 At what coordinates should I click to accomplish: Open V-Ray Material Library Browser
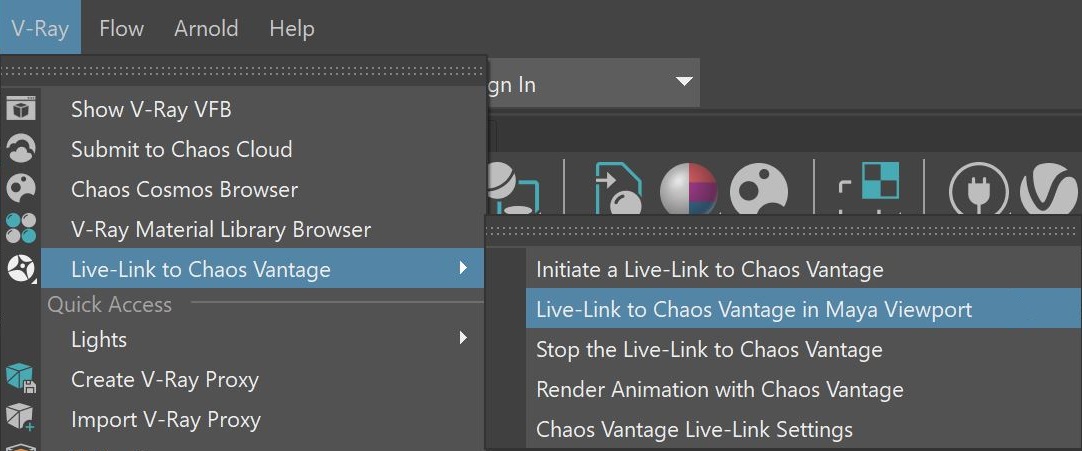click(263, 229)
